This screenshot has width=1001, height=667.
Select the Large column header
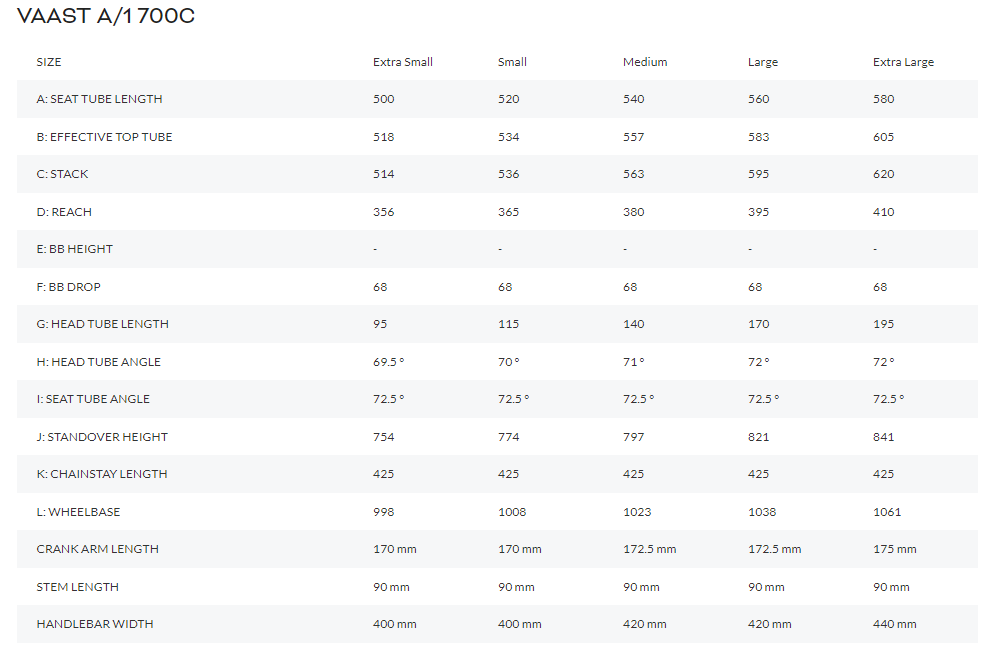[762, 62]
